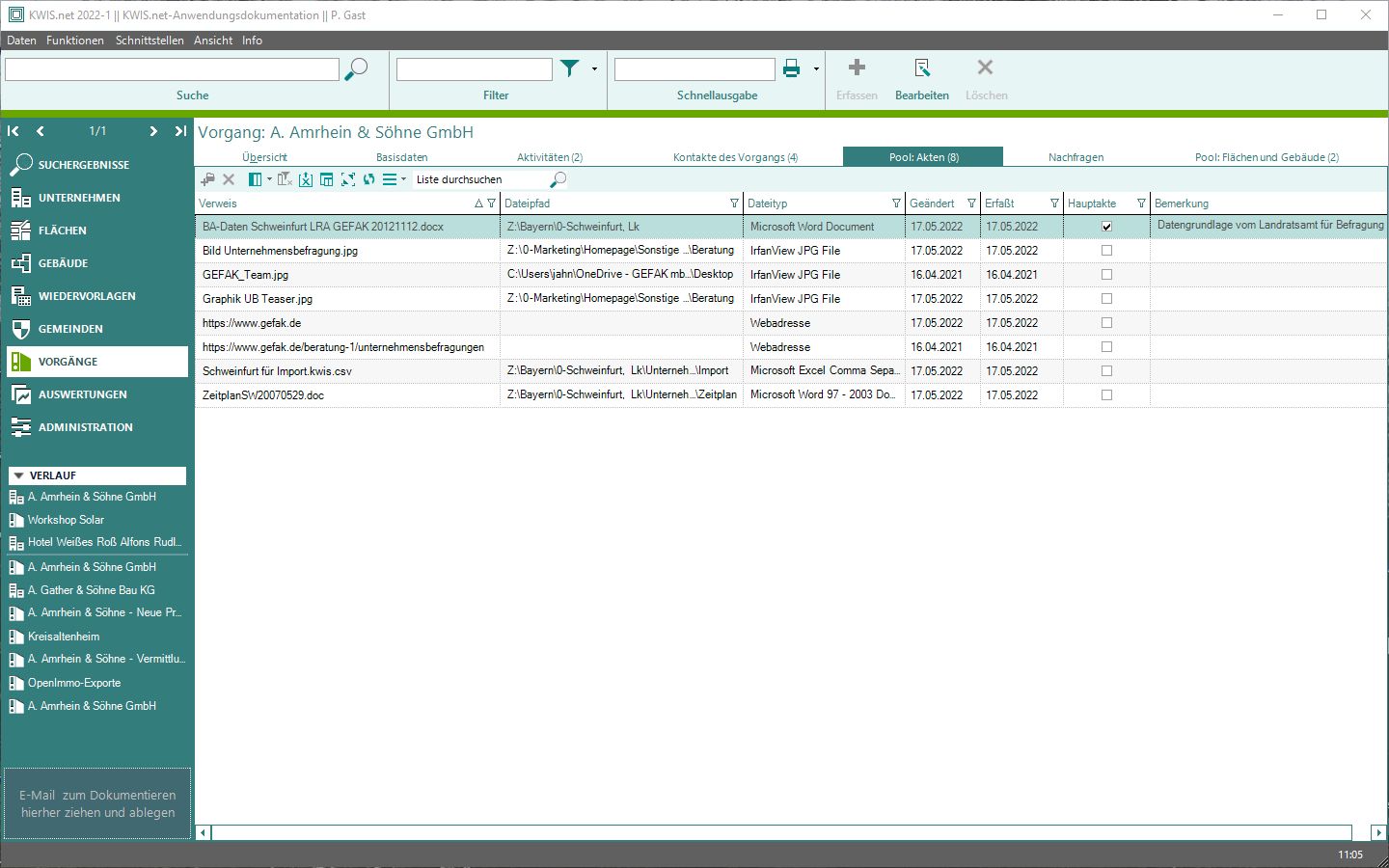Screen dimensions: 1389x868
Task: Open the Funktionen menu
Action: [x=75, y=41]
